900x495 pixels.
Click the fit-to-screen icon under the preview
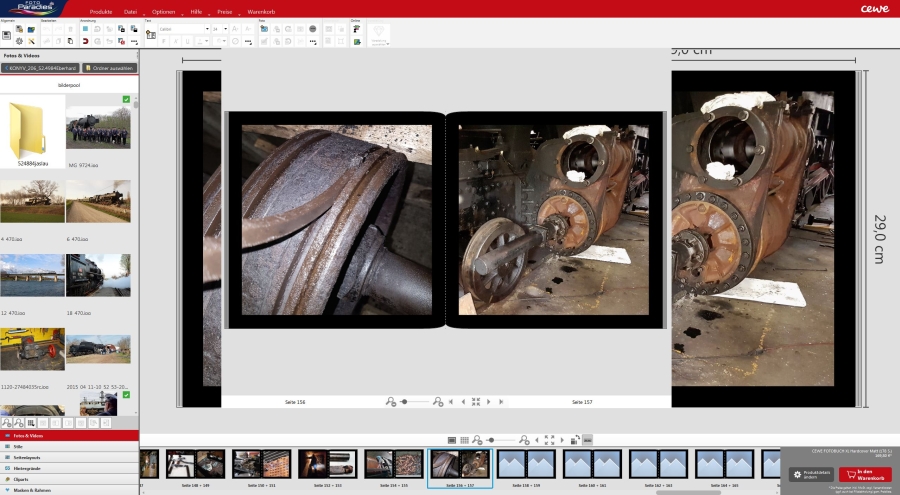476,401
